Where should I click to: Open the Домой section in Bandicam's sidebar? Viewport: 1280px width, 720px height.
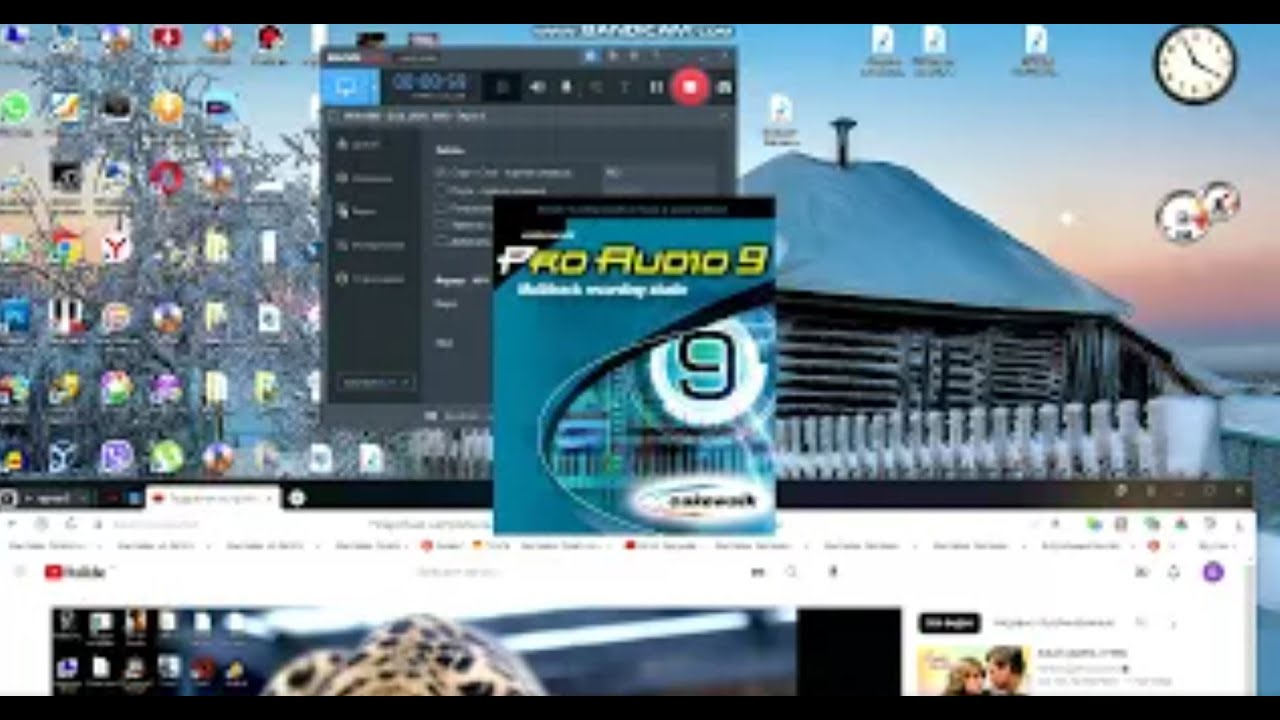358,144
